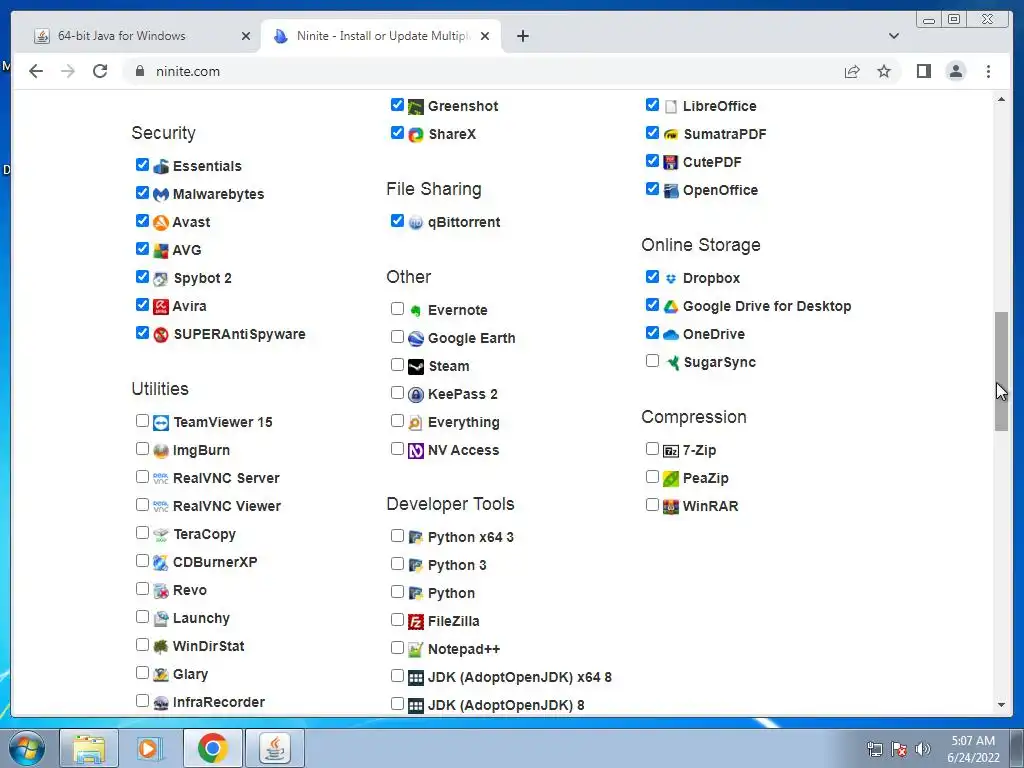Image resolution: width=1024 pixels, height=768 pixels.
Task: Uncheck the CutePDF checkbox
Action: tap(652, 161)
